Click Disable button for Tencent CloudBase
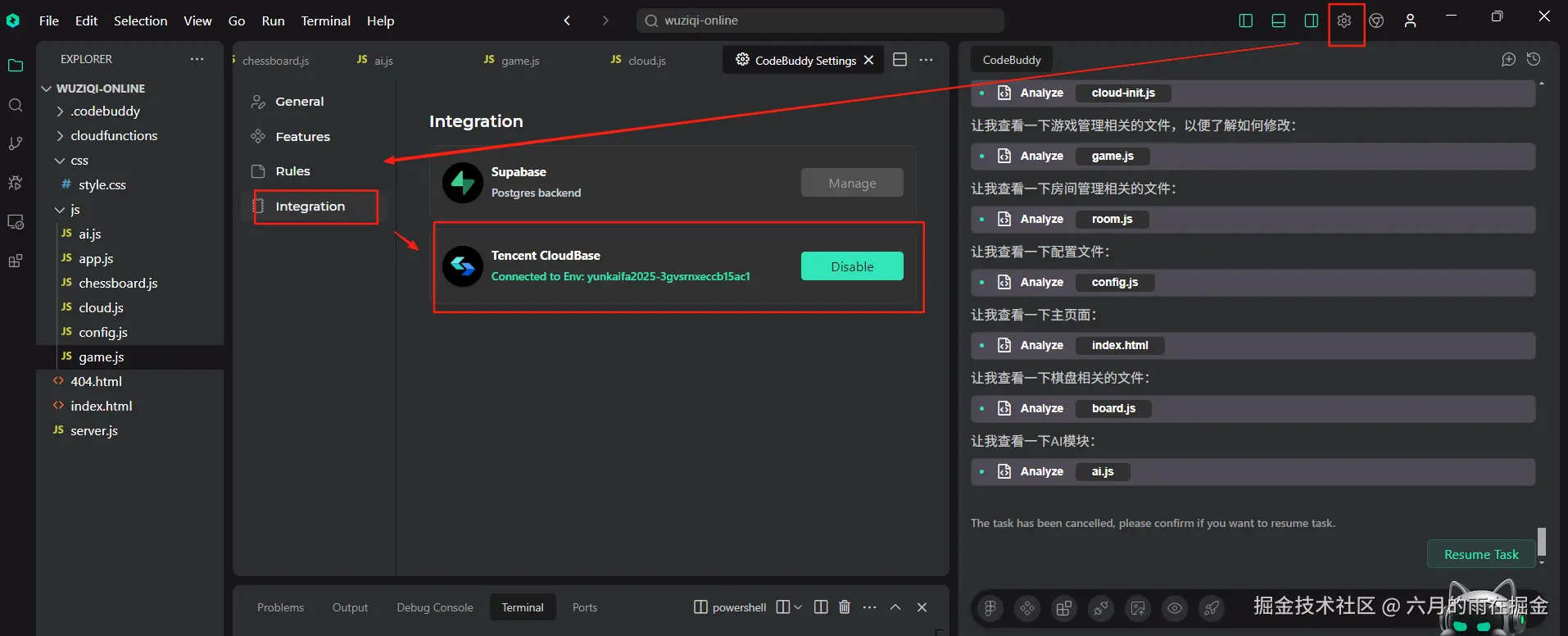Image resolution: width=1568 pixels, height=636 pixels. [x=852, y=266]
